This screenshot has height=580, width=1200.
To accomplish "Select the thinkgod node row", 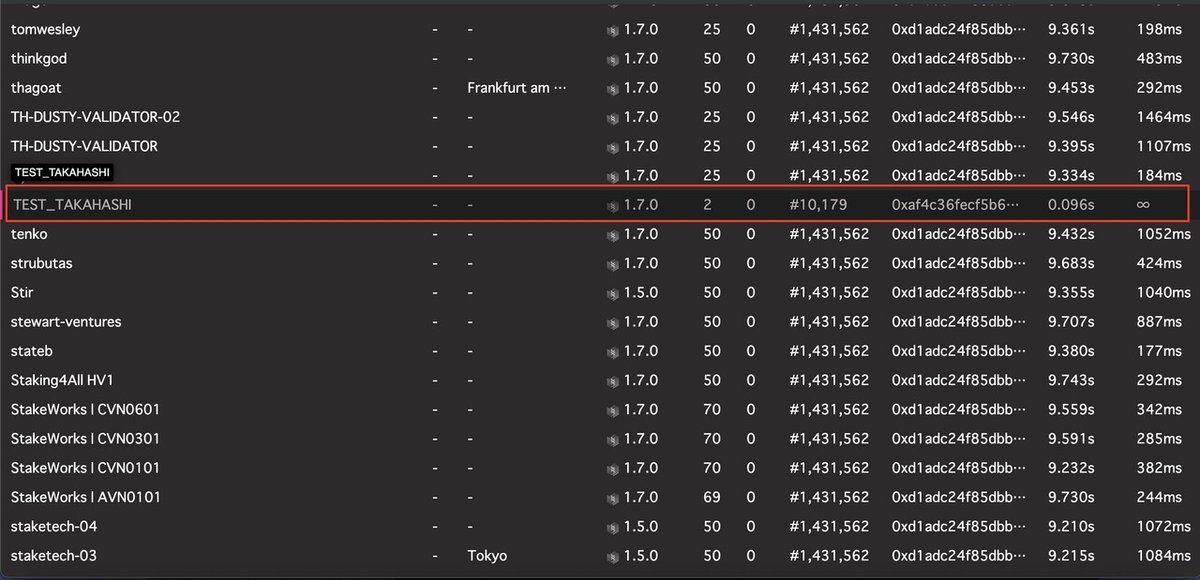I will pyautogui.click(x=39, y=59).
